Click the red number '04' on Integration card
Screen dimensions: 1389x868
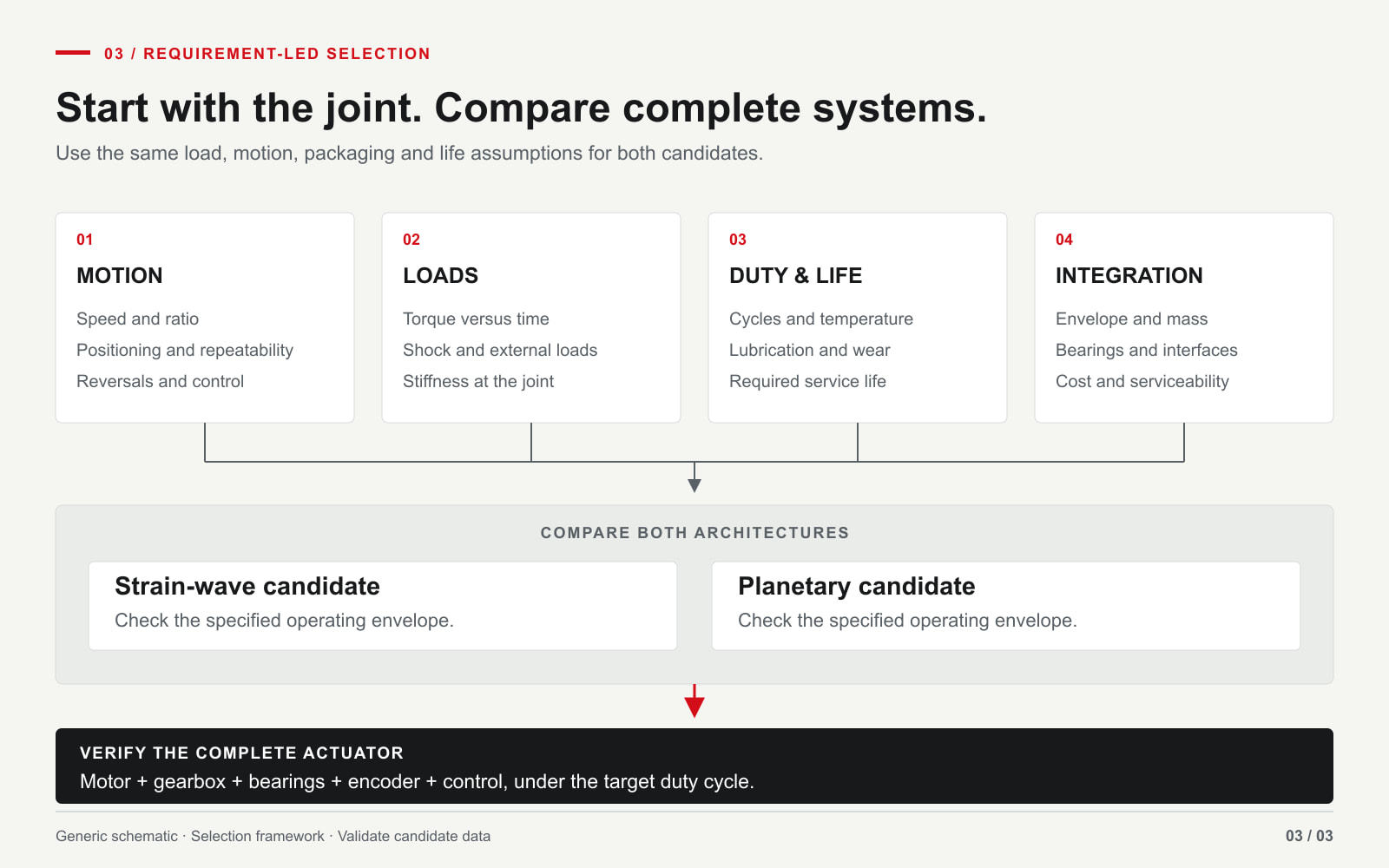coord(1064,240)
